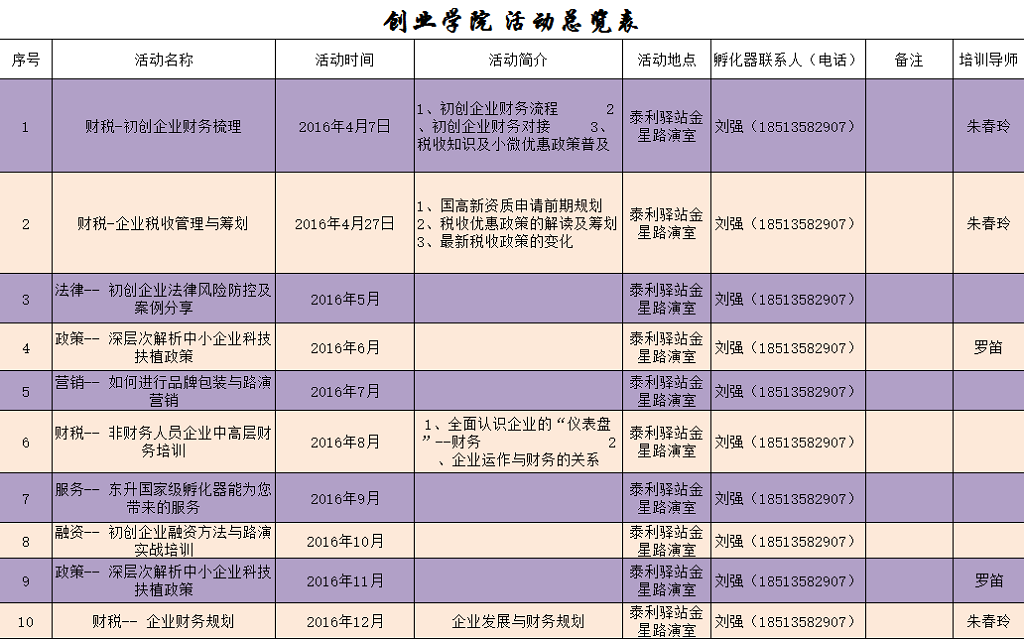Select contact cell 刘强 in row 8

click(x=788, y=540)
